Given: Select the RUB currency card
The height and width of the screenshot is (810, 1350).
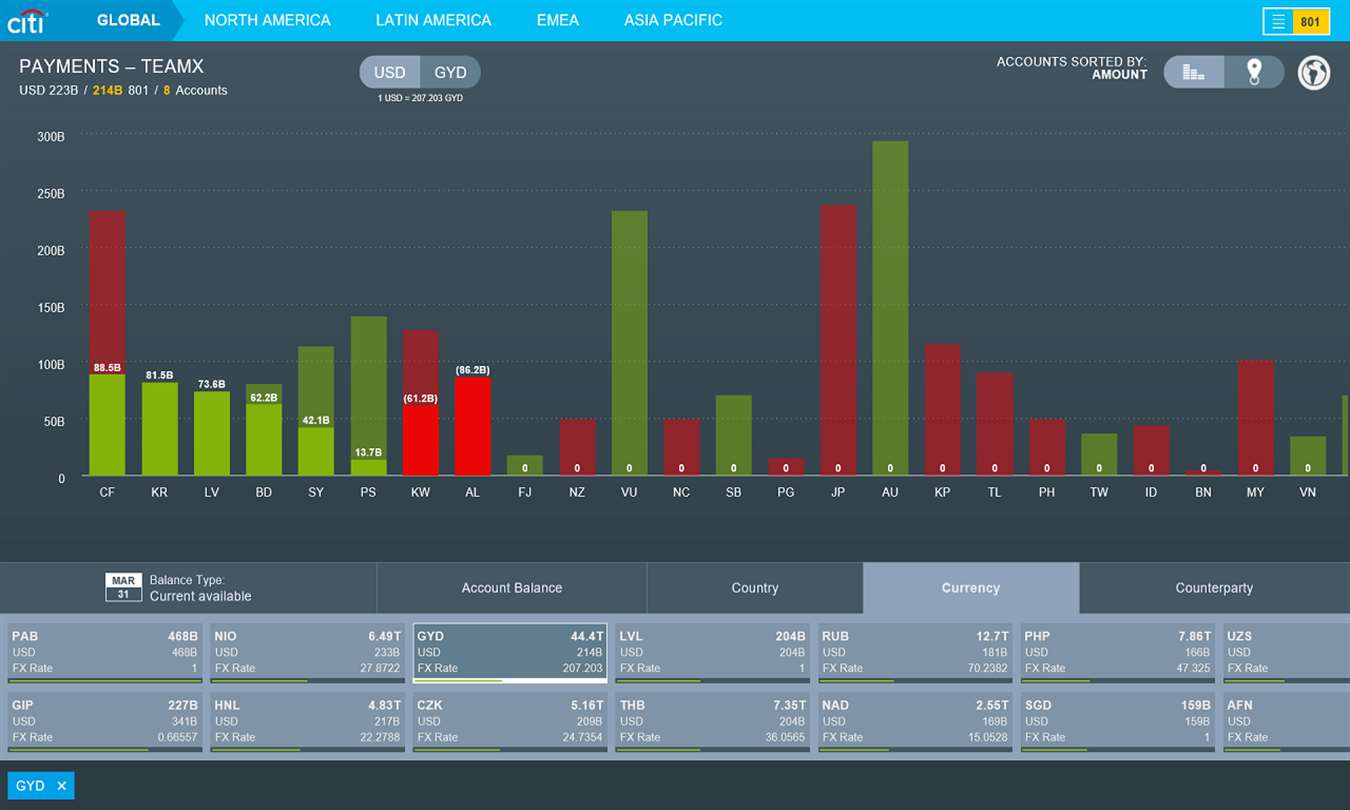Looking at the screenshot, I should click(915, 654).
